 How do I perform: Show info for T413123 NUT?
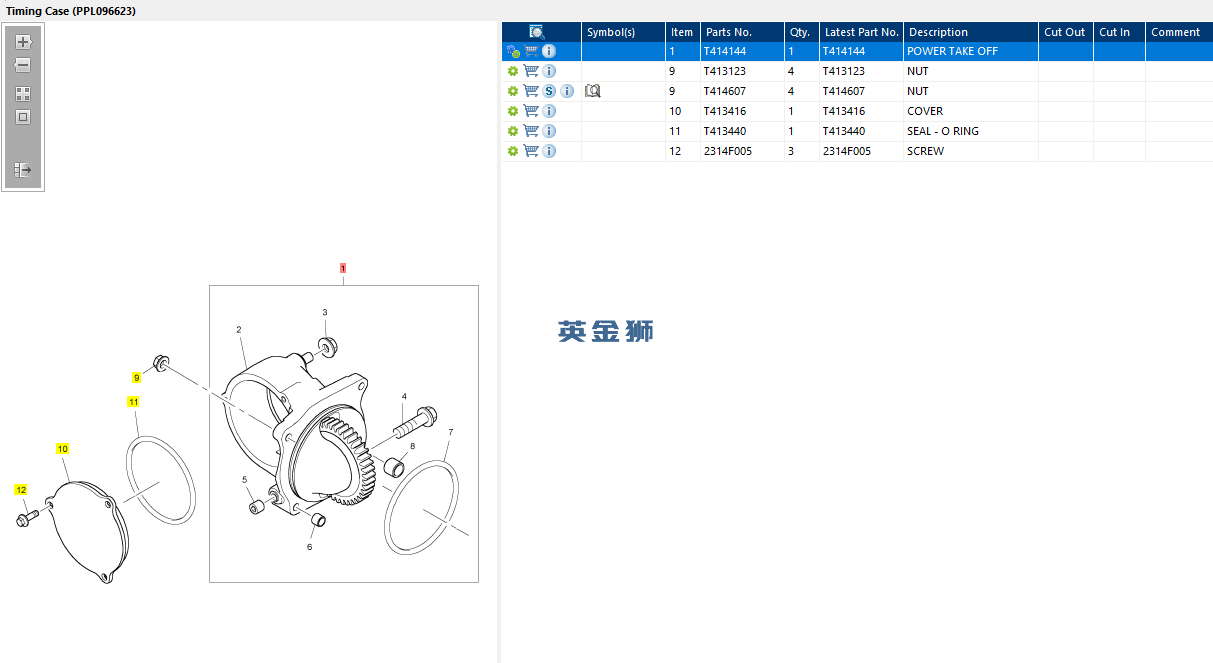[x=549, y=71]
